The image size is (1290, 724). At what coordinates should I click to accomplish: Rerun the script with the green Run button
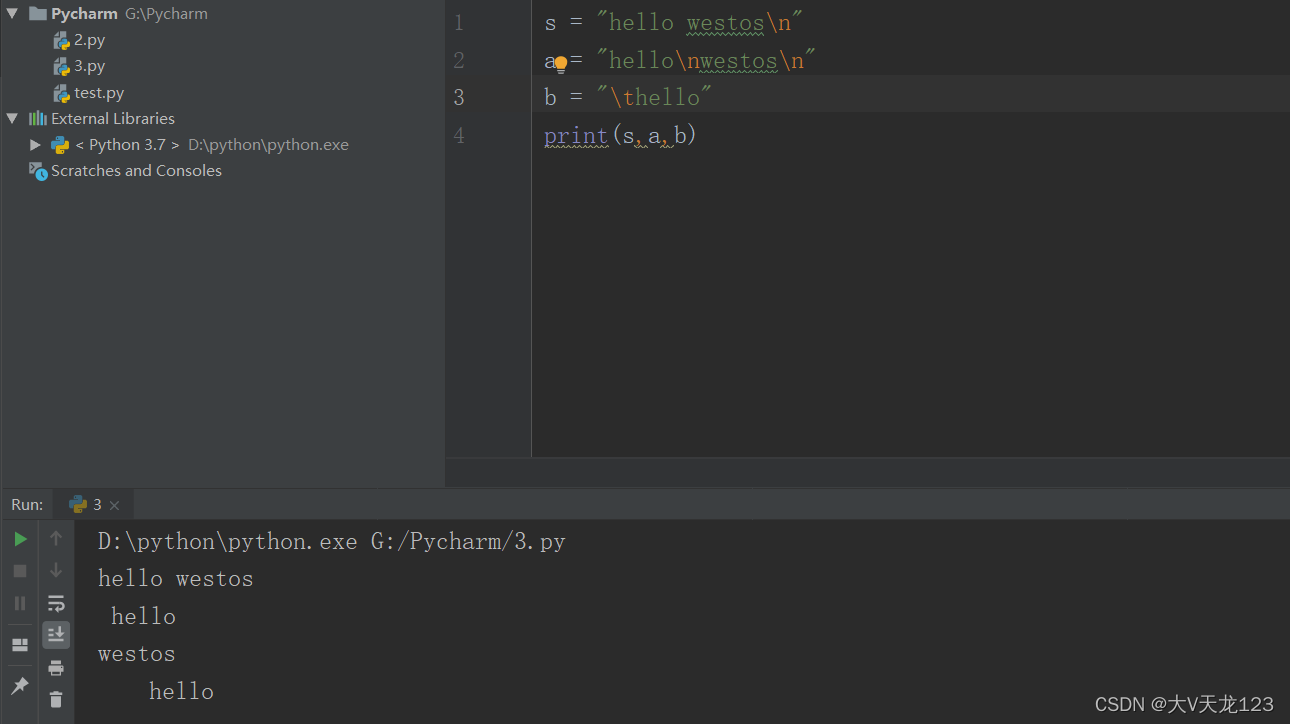[20, 539]
